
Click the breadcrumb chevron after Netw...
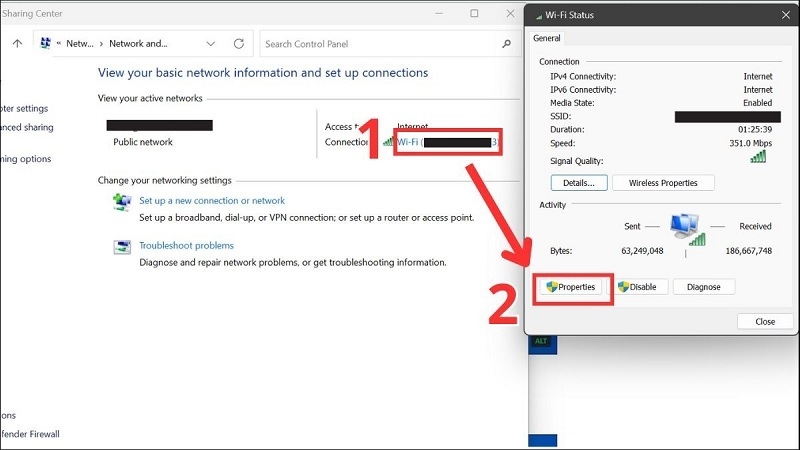[101, 44]
